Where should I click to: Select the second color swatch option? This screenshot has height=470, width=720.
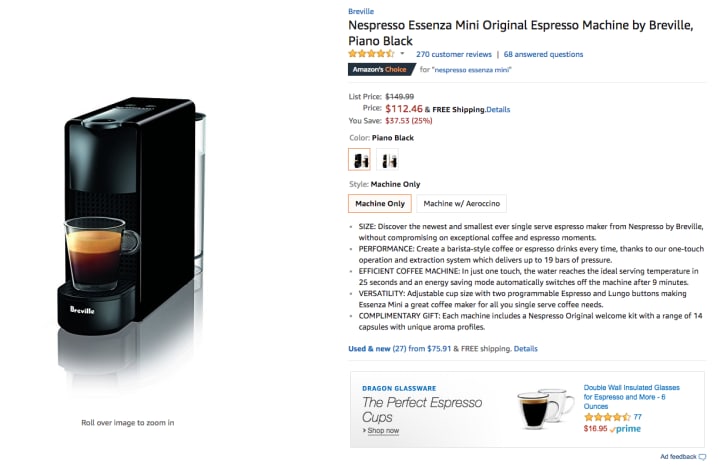coord(388,160)
